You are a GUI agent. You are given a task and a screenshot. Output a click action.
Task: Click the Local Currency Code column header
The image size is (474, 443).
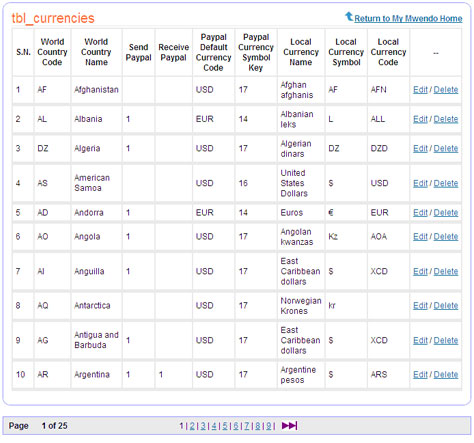[388, 52]
